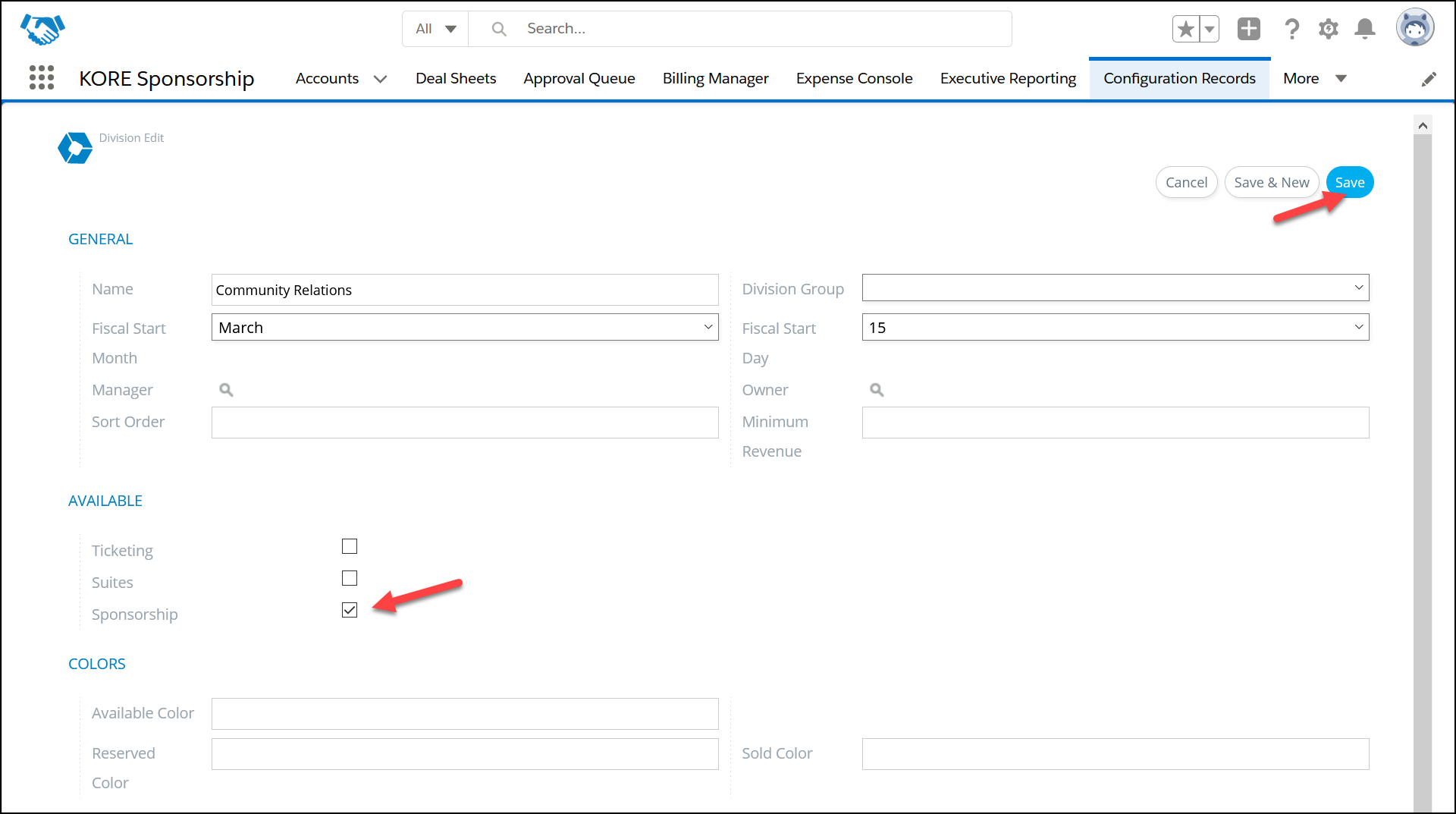Viewport: 1456px width, 814px height.
Task: Open the Billing Manager tab
Action: [715, 78]
